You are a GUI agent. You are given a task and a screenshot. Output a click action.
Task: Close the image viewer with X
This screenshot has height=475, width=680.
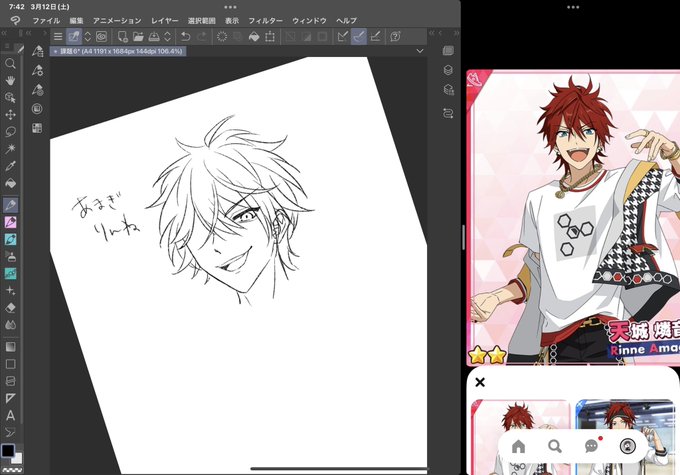pos(480,382)
